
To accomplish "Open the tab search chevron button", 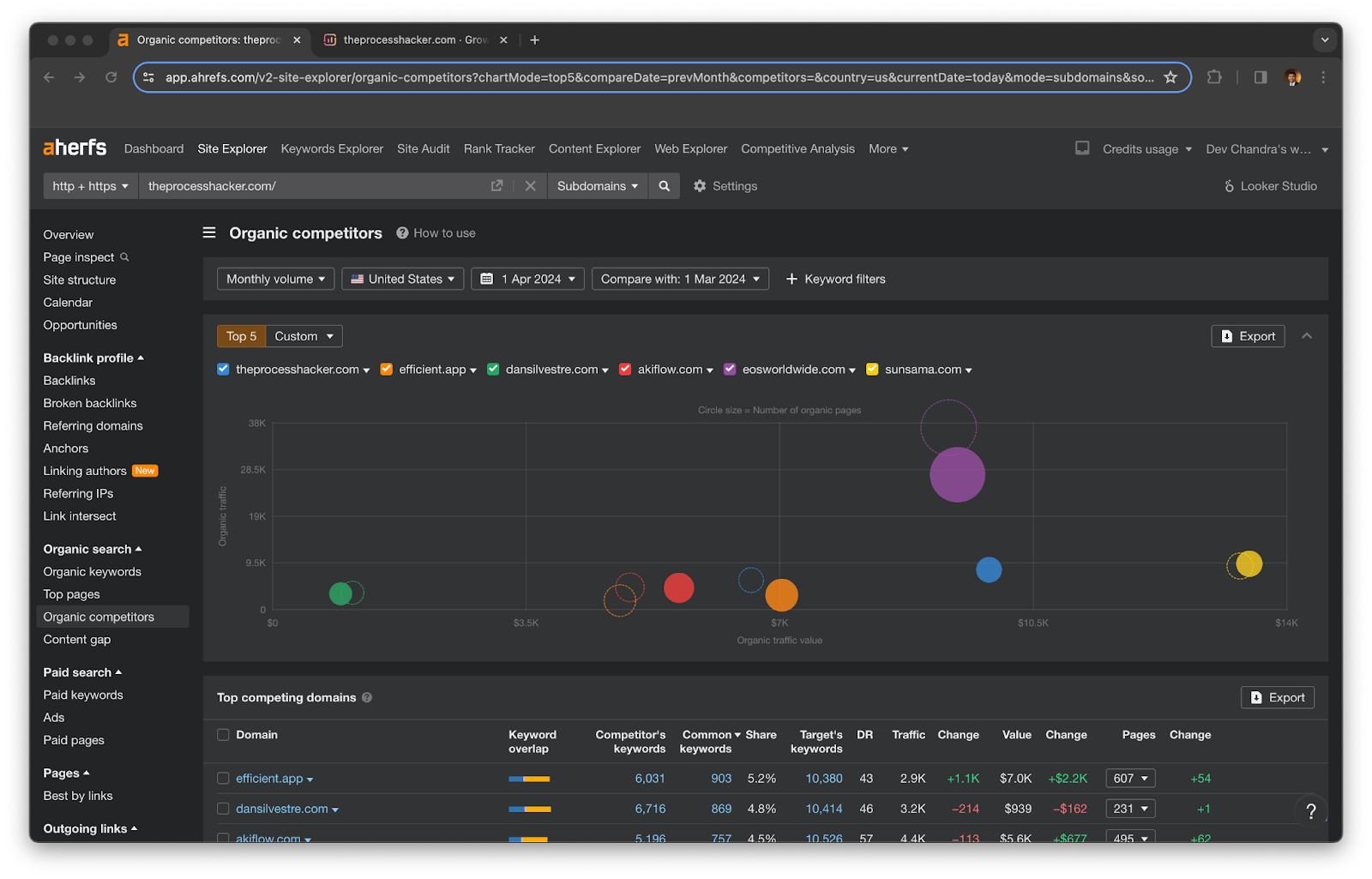I will (1325, 39).
